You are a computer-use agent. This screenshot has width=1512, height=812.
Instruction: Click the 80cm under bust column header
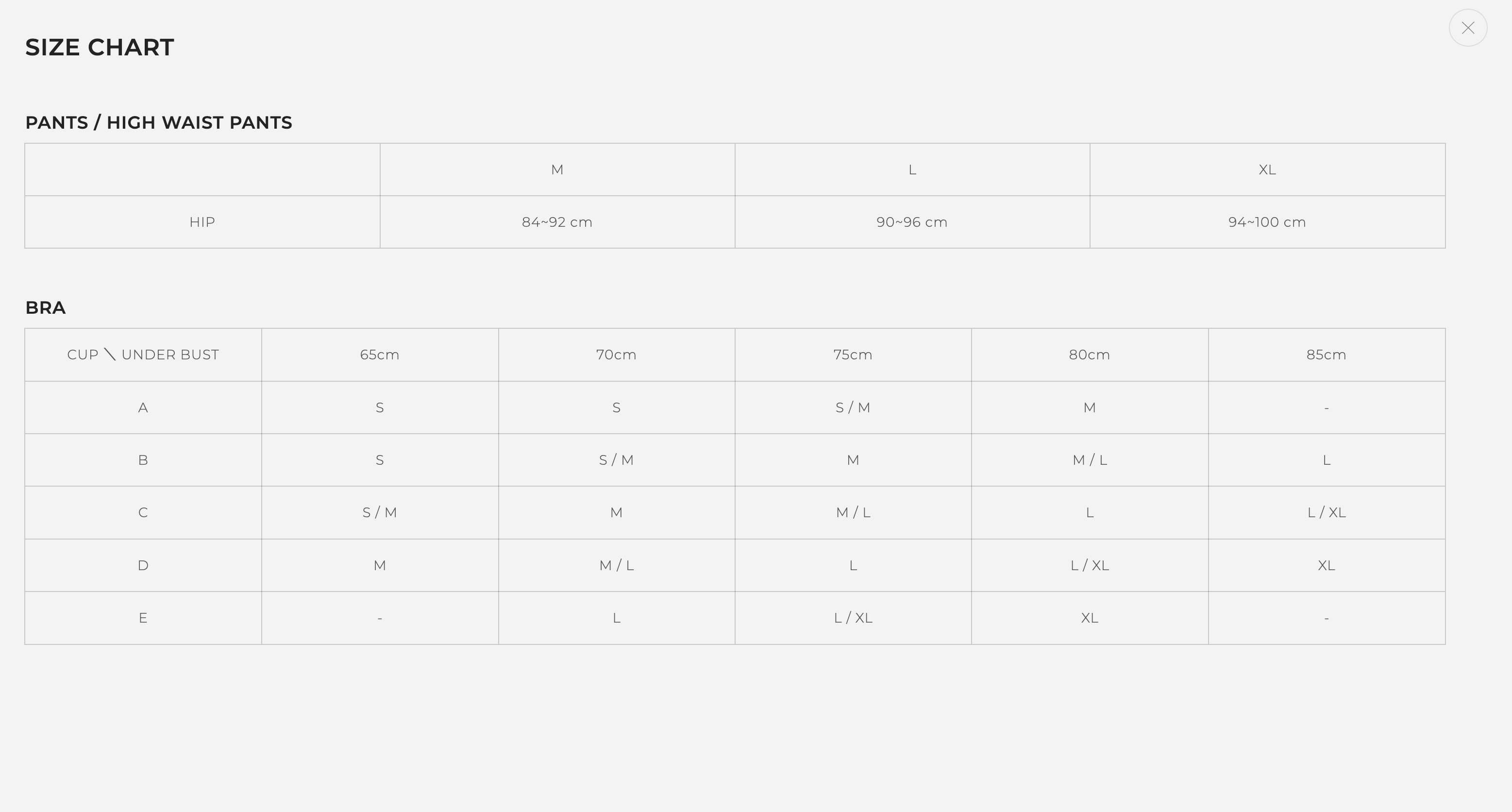pyautogui.click(x=1089, y=355)
